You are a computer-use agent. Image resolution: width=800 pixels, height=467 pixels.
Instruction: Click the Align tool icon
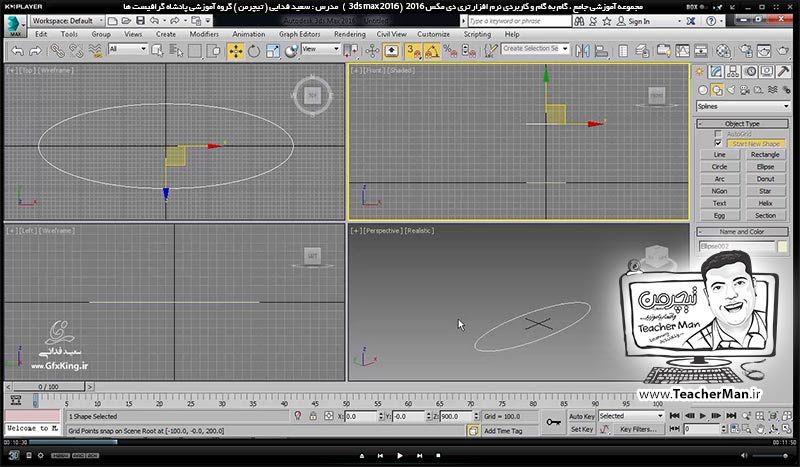[x=602, y=51]
